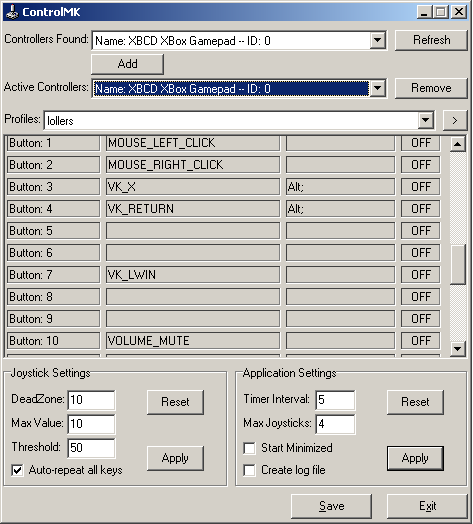Toggle the OFF button for Button 6
Viewport: 473px width, 524px height.
point(421,253)
